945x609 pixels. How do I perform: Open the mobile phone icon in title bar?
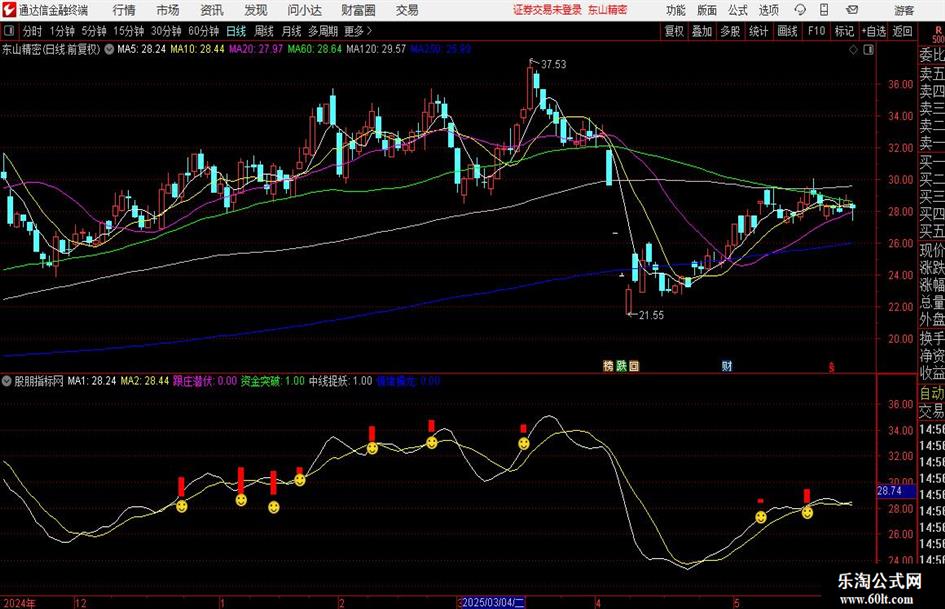pyautogui.click(x=824, y=10)
